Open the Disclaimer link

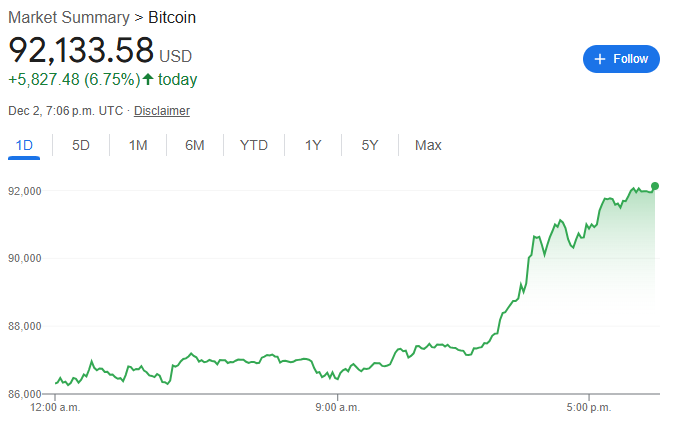(162, 111)
